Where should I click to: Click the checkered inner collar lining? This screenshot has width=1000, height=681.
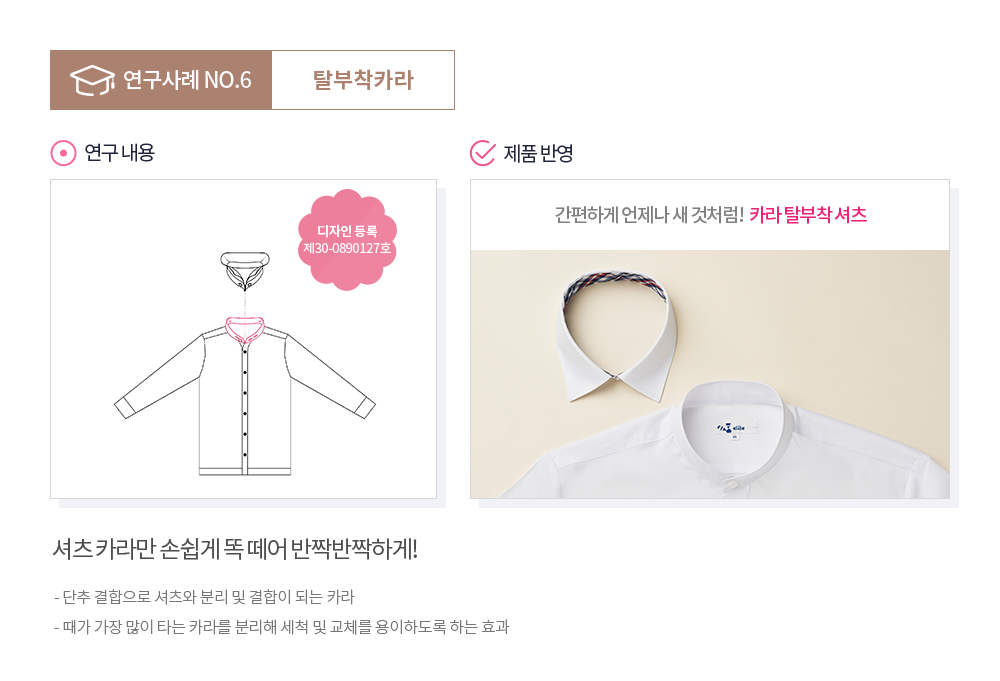[x=615, y=283]
